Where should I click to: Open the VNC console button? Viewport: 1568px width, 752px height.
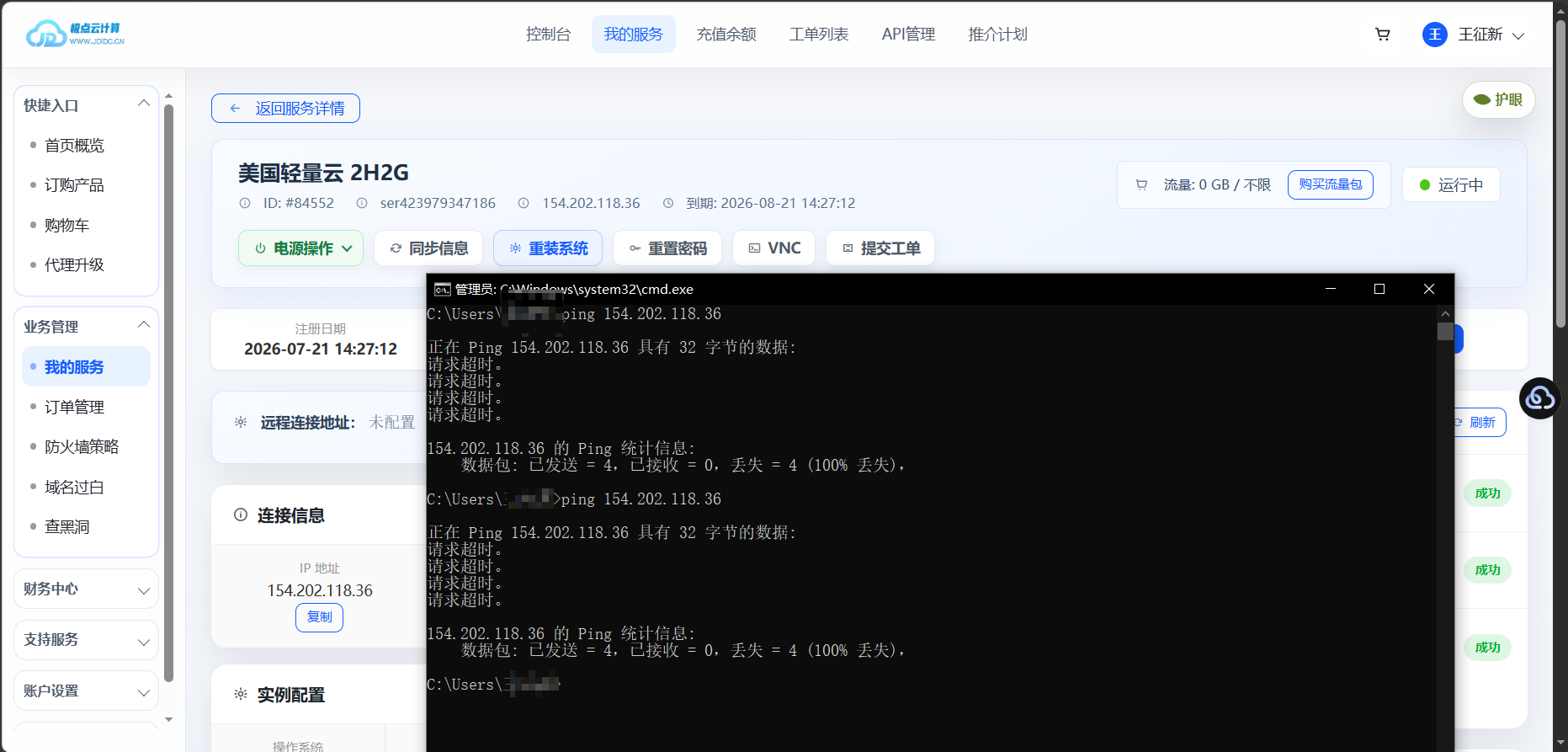773,248
